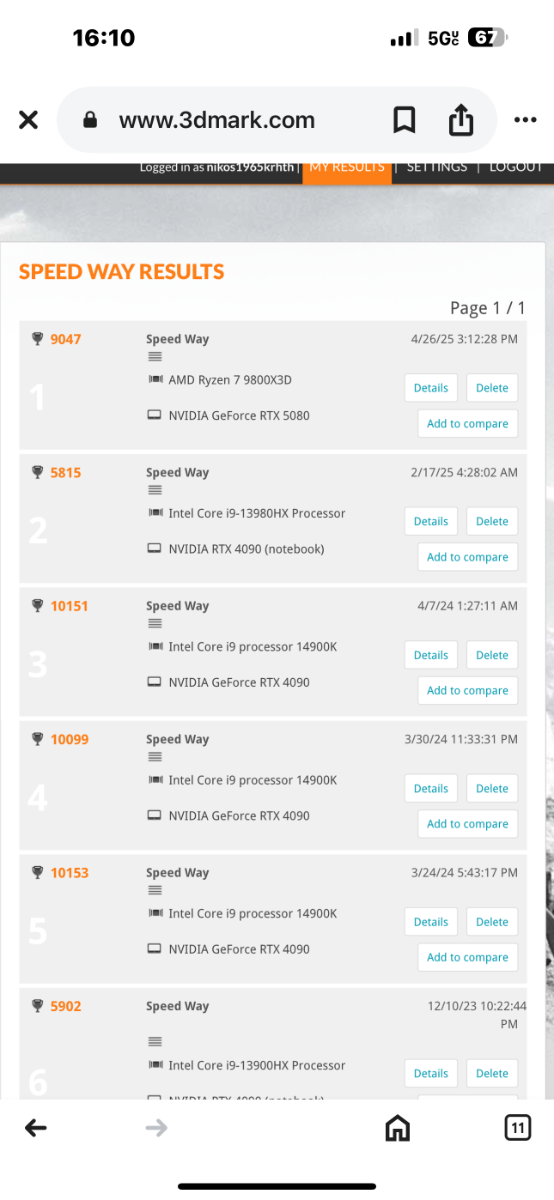Viewport: 554px width, 1200px height.
Task: Go to the browser home icon
Action: pyautogui.click(x=398, y=1128)
